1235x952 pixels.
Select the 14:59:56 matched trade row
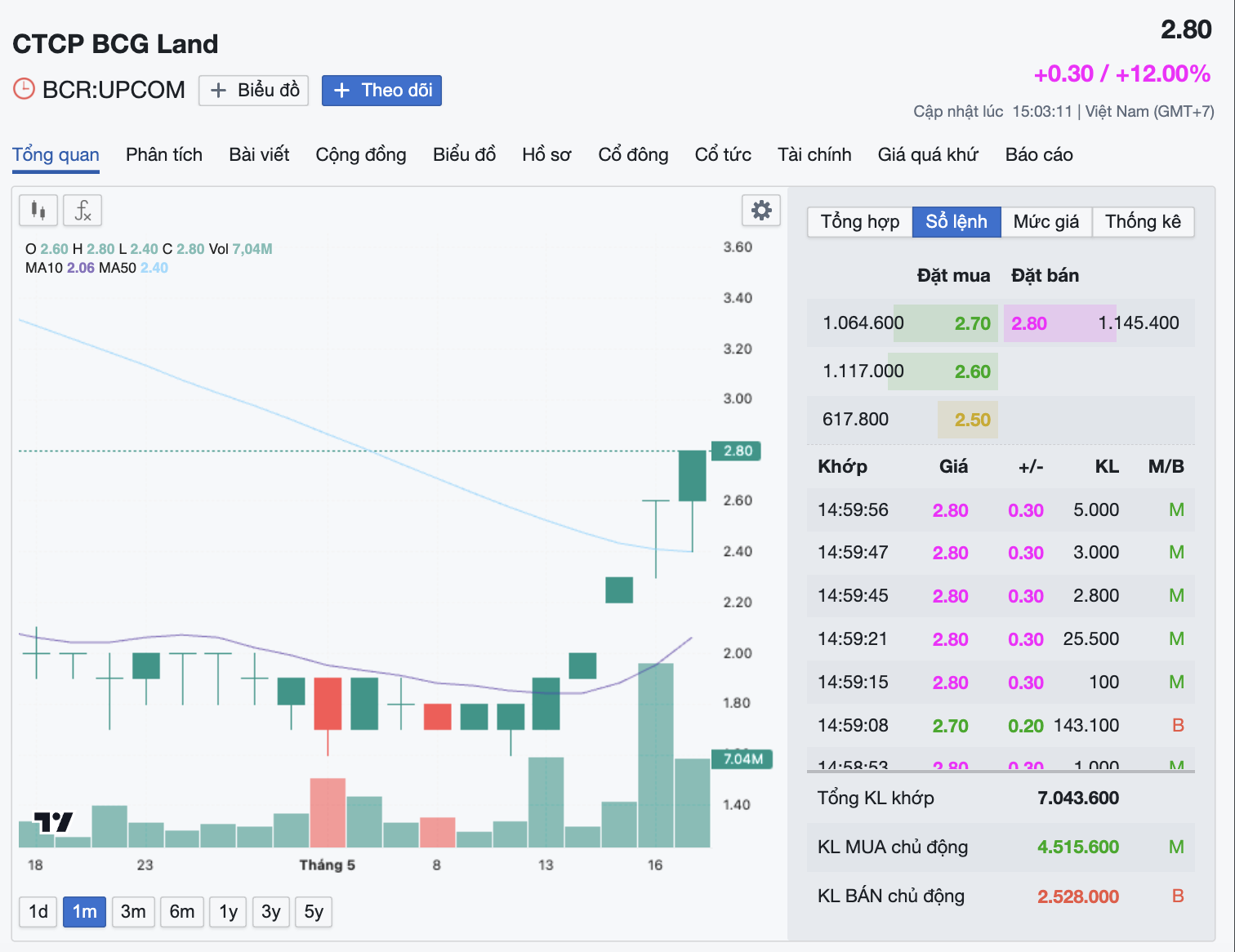click(x=1001, y=510)
